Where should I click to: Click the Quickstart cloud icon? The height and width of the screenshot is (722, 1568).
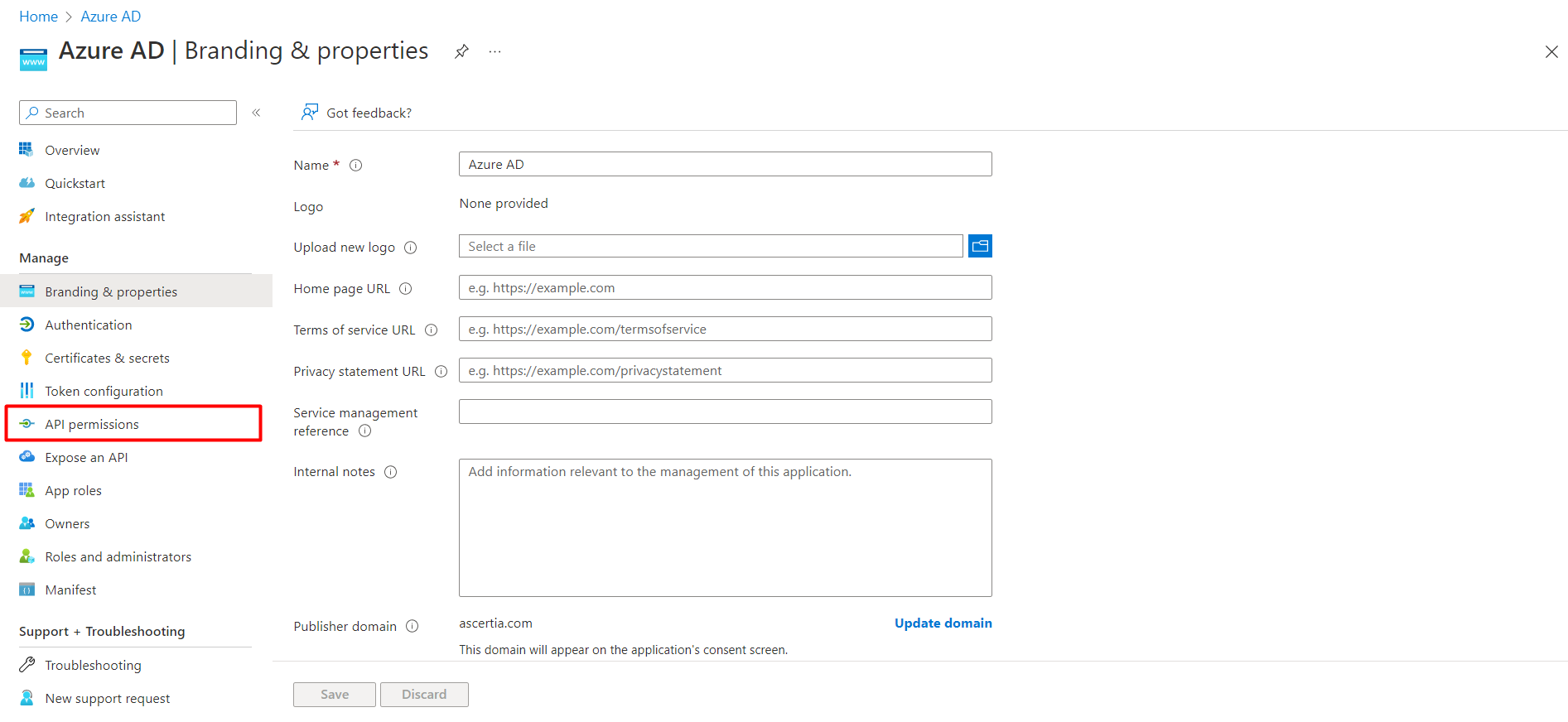(27, 183)
